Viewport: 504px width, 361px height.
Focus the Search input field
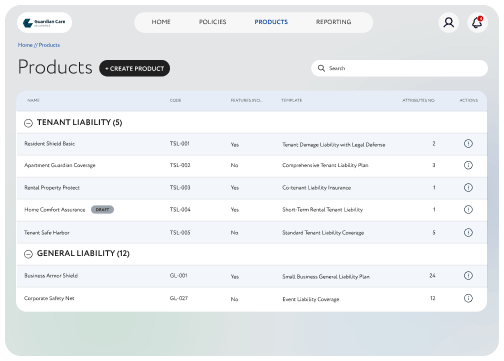(x=399, y=68)
